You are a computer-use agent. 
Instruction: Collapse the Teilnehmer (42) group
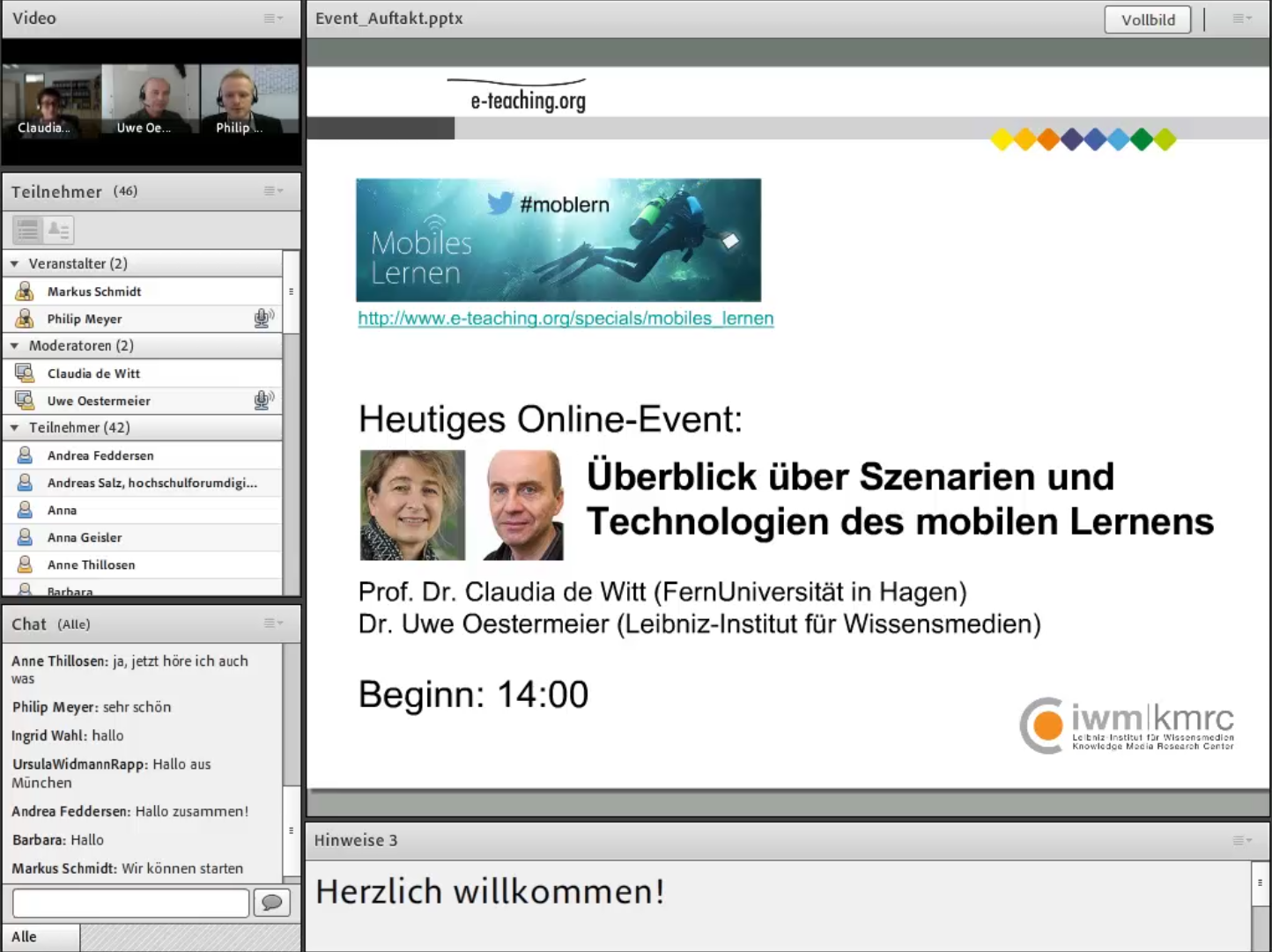[14, 427]
